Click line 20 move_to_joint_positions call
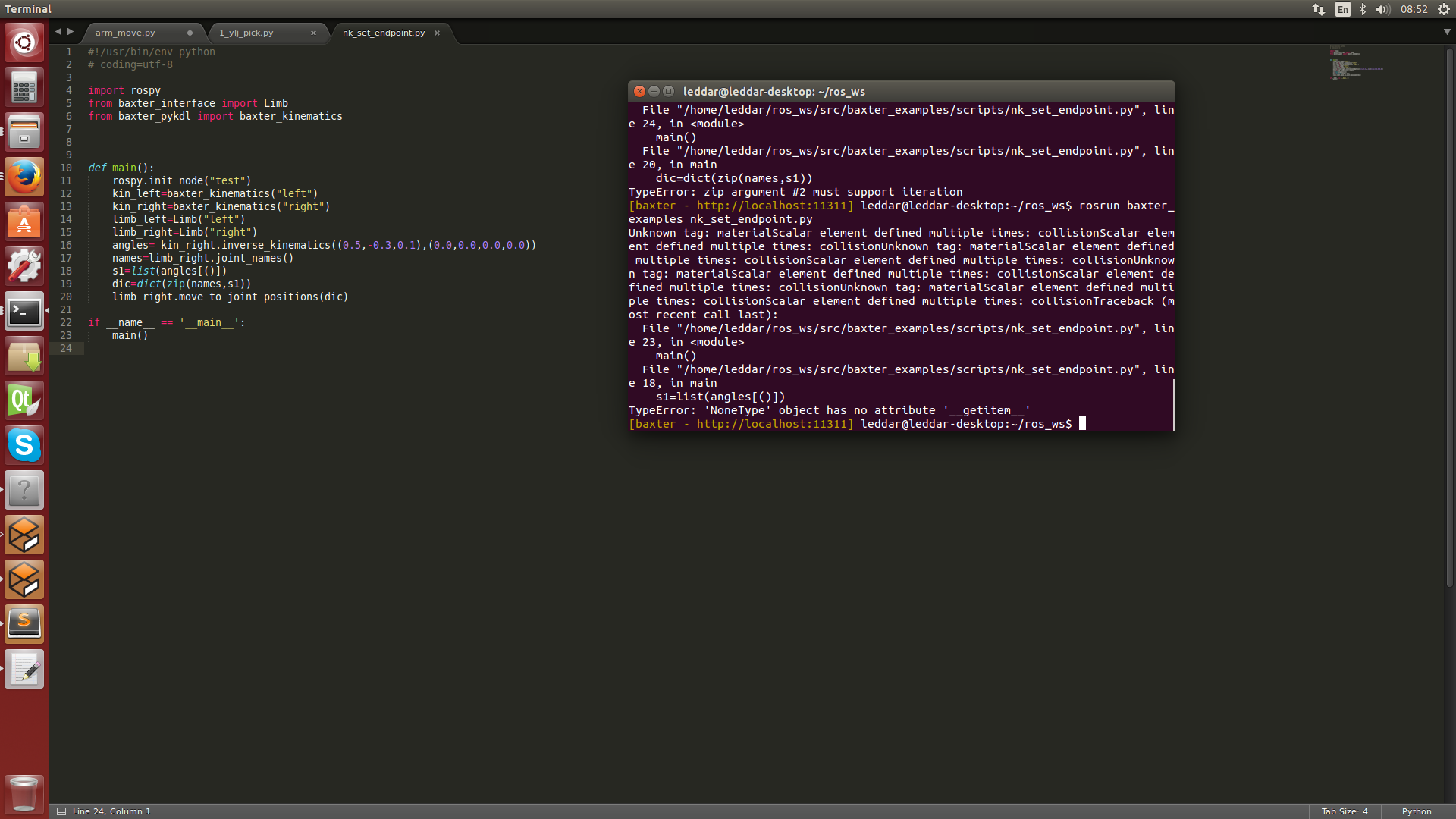Screen dimensions: 1456x819 (x=230, y=297)
